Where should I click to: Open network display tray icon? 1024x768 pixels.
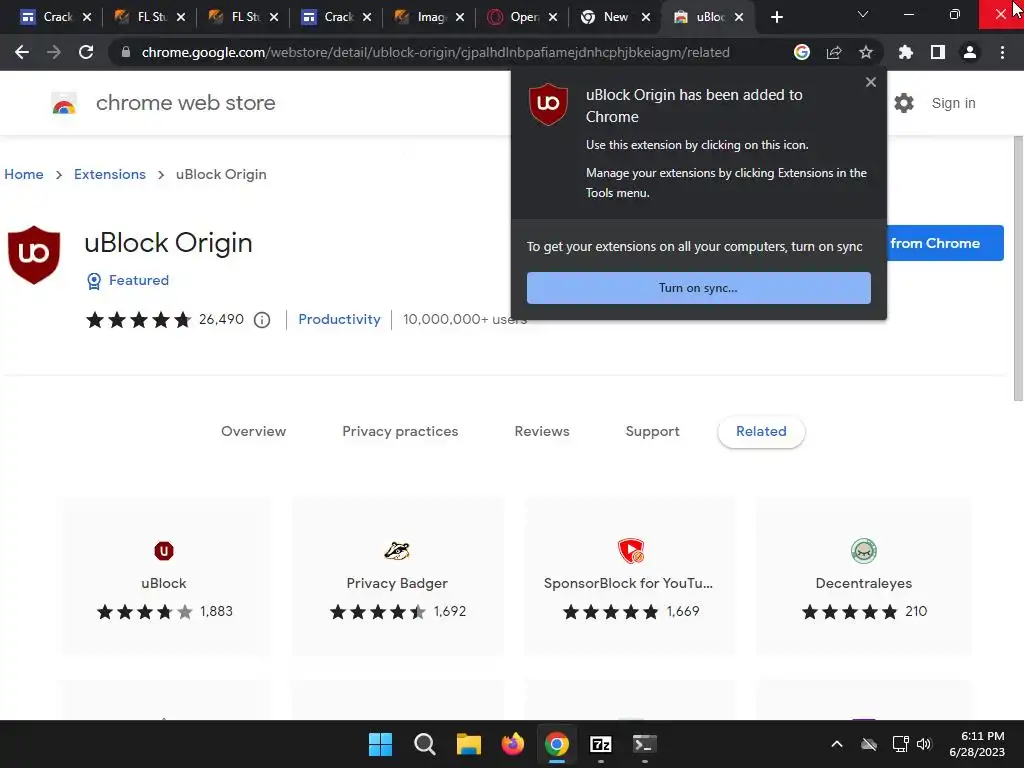coord(901,744)
